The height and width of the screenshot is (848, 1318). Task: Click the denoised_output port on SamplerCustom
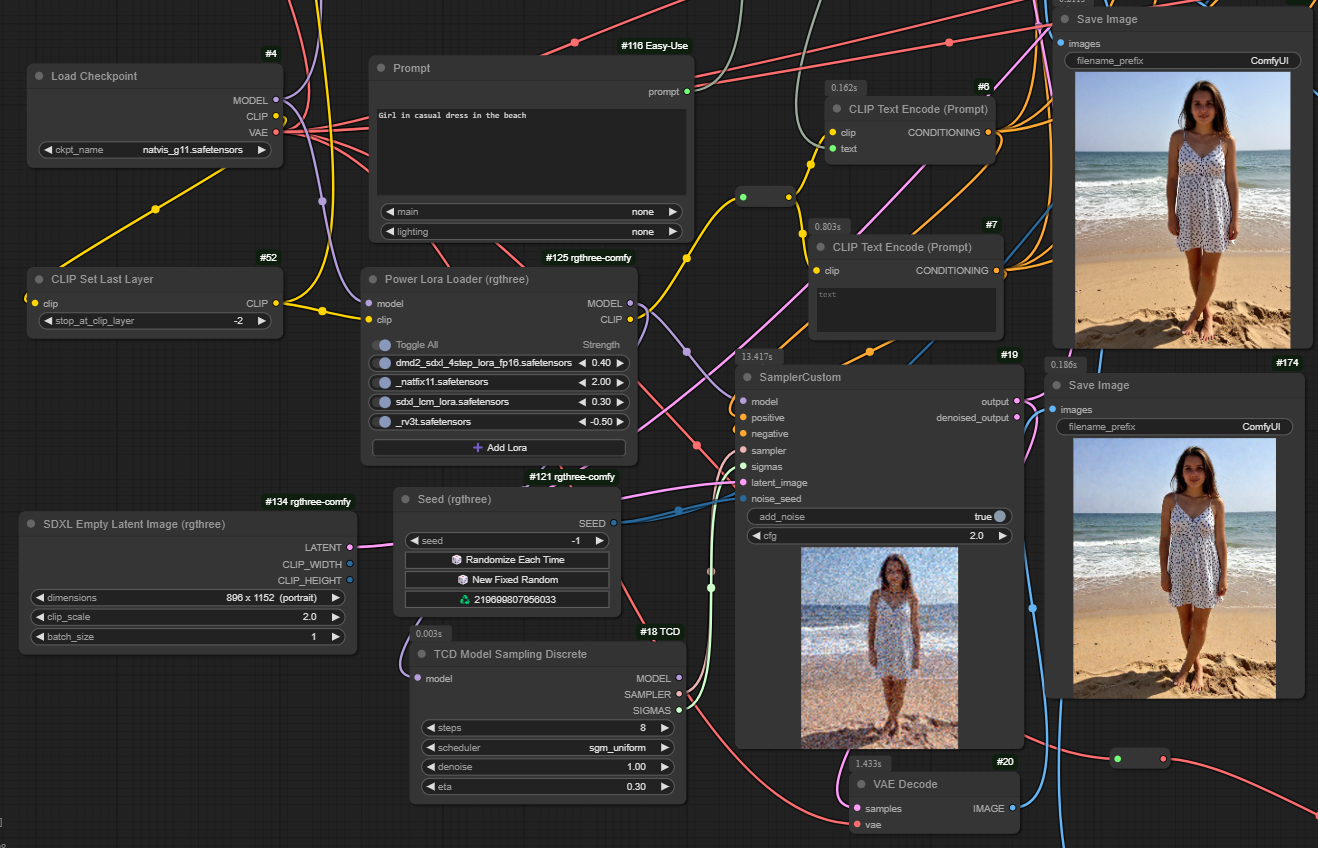1016,418
